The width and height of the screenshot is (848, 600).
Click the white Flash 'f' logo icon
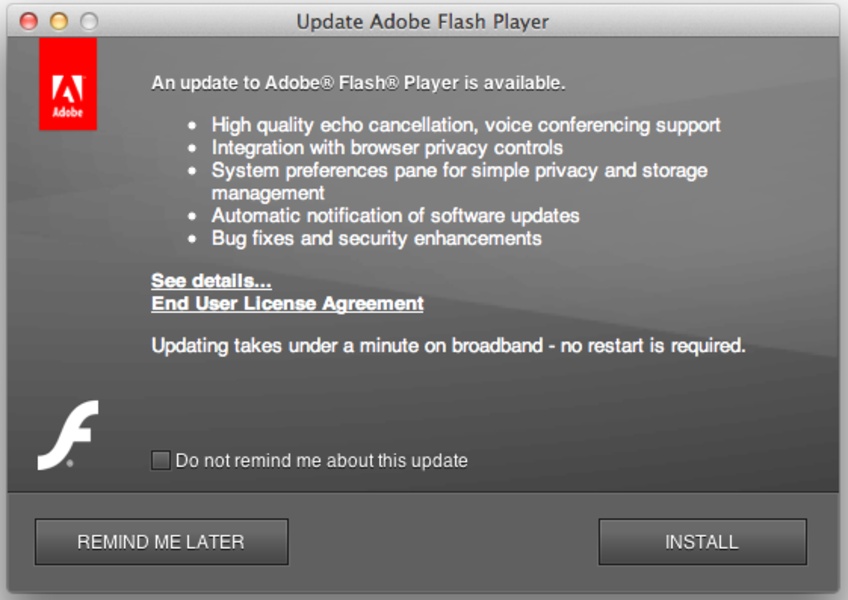point(65,432)
